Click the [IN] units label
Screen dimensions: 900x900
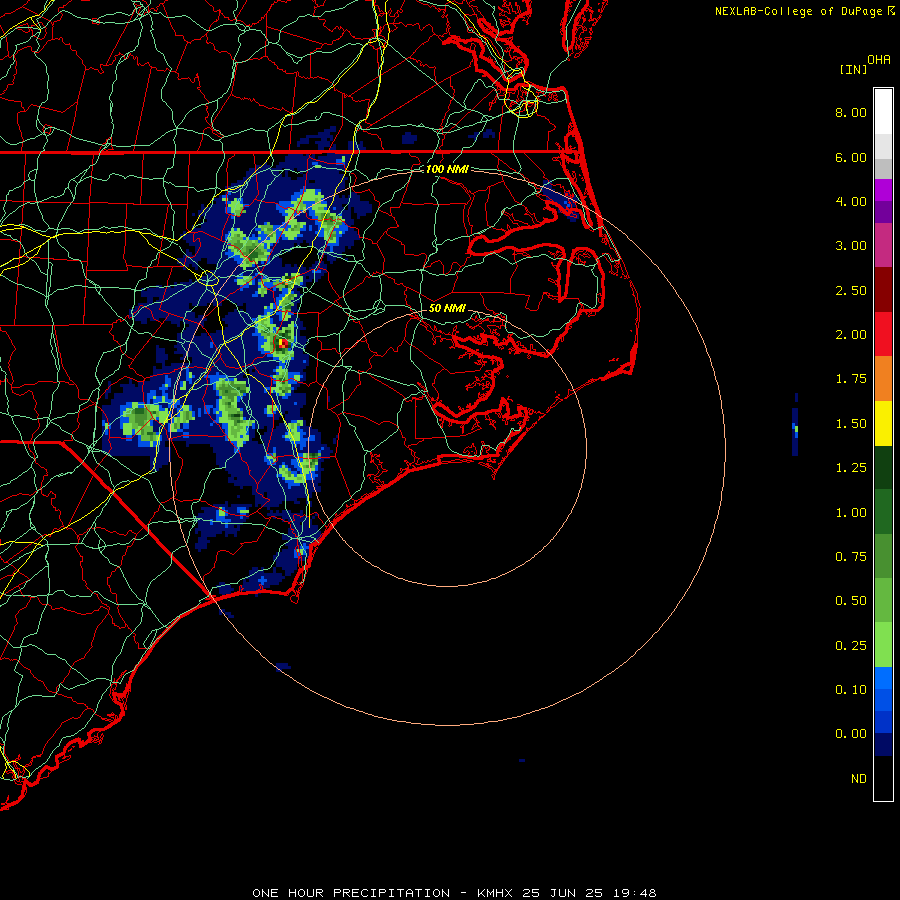[x=853, y=69]
